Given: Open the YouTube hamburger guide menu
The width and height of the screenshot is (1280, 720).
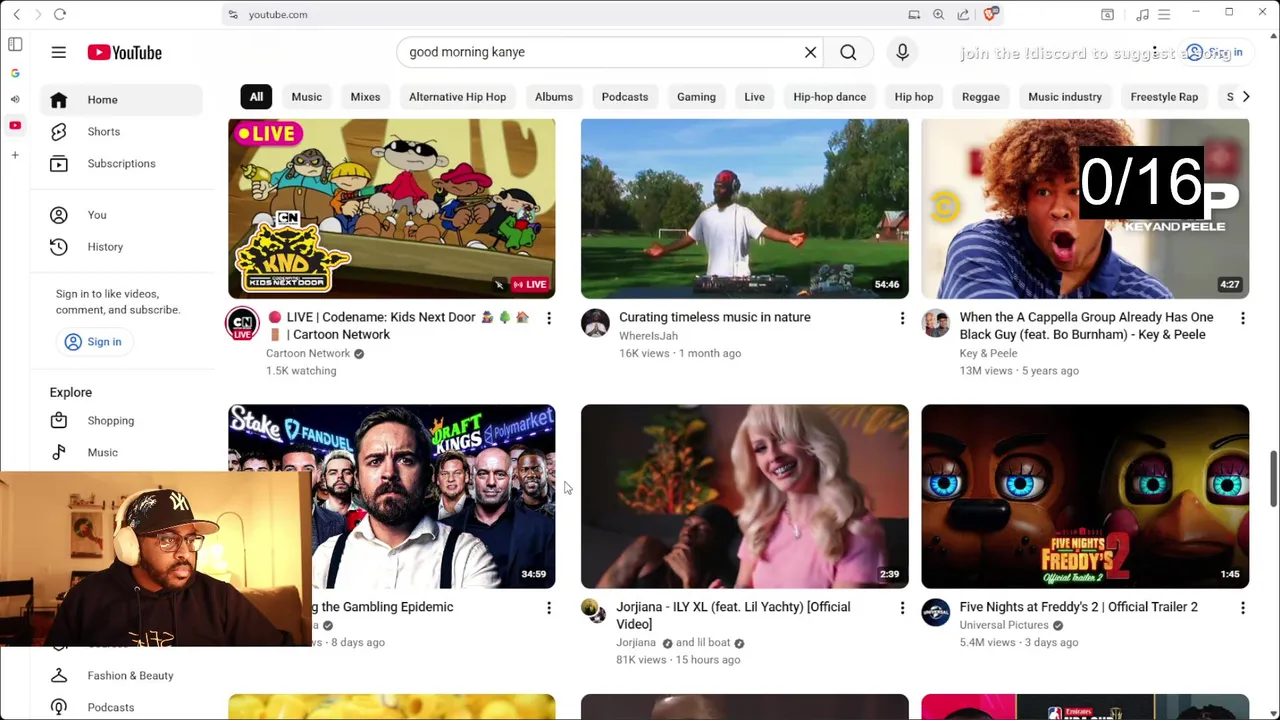Looking at the screenshot, I should (58, 52).
